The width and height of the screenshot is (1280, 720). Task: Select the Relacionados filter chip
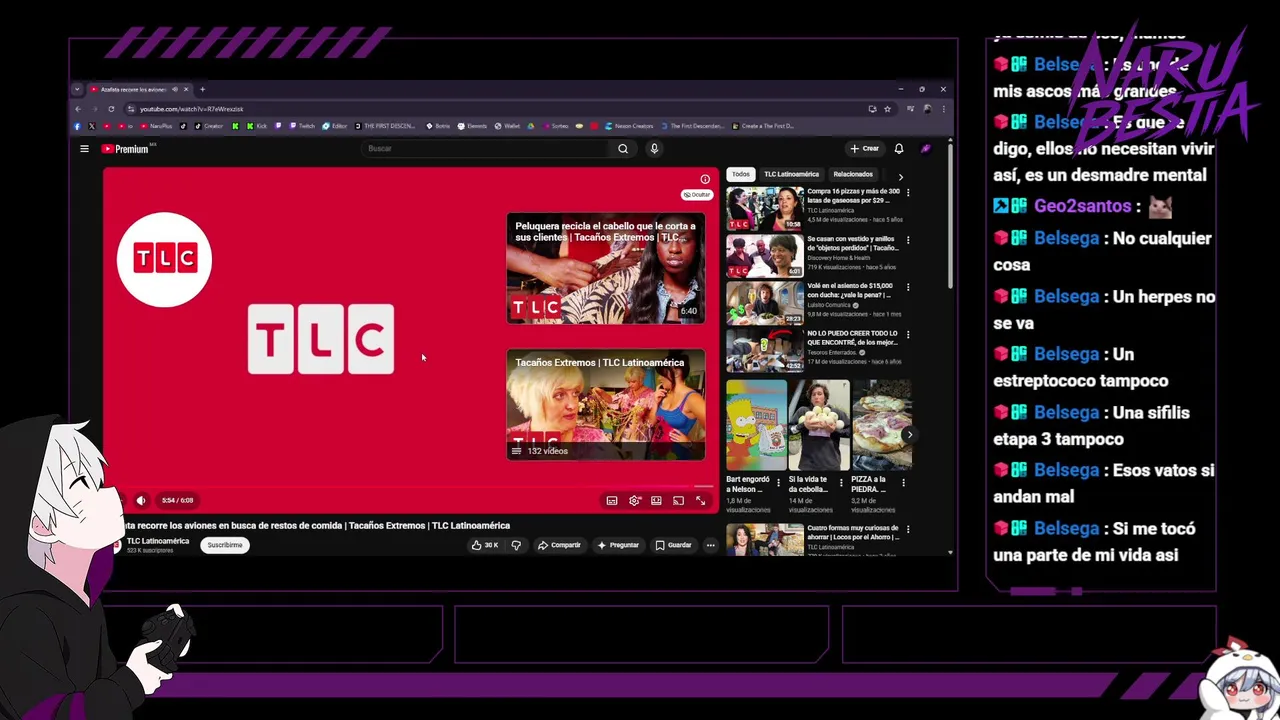pos(853,174)
